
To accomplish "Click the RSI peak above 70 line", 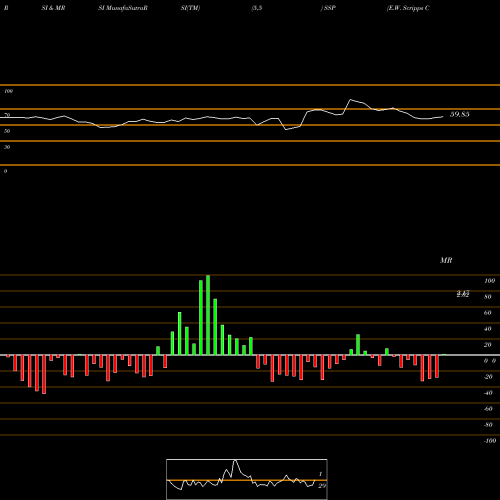I will [350, 100].
